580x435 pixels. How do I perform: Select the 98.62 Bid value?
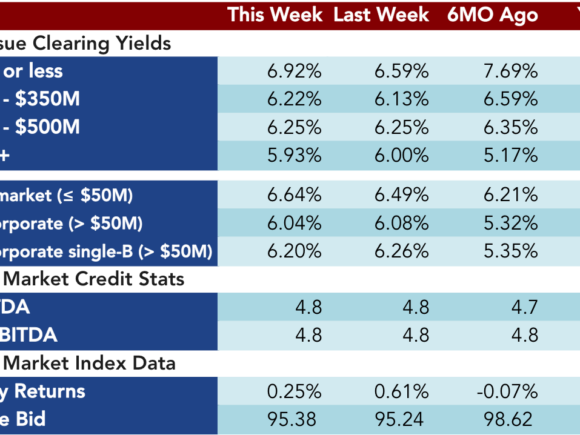pyautogui.click(x=508, y=419)
